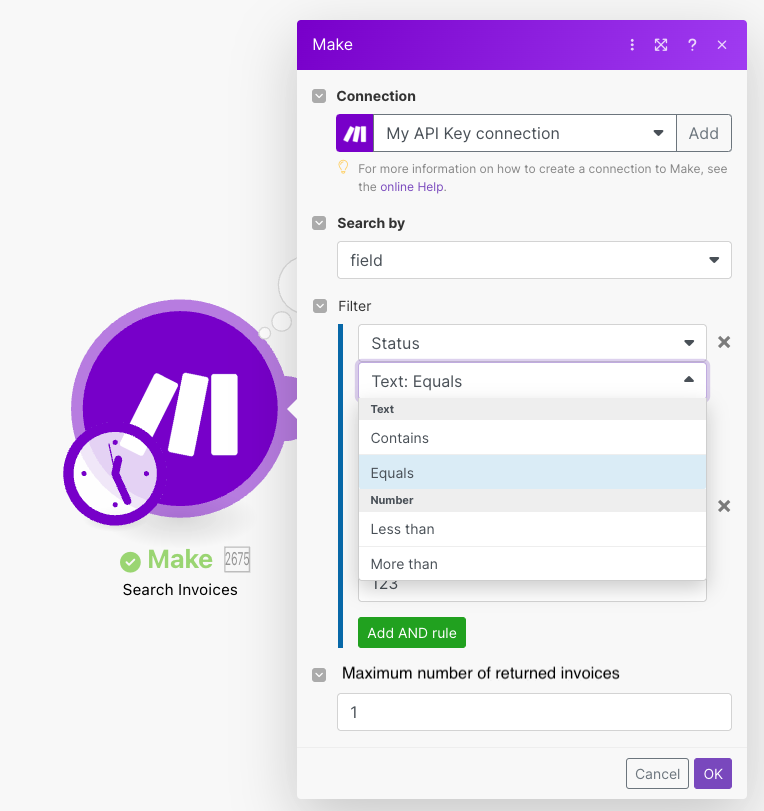Toggle the Filter section checkbox
Viewport: 764px width, 811px height.
(x=320, y=306)
